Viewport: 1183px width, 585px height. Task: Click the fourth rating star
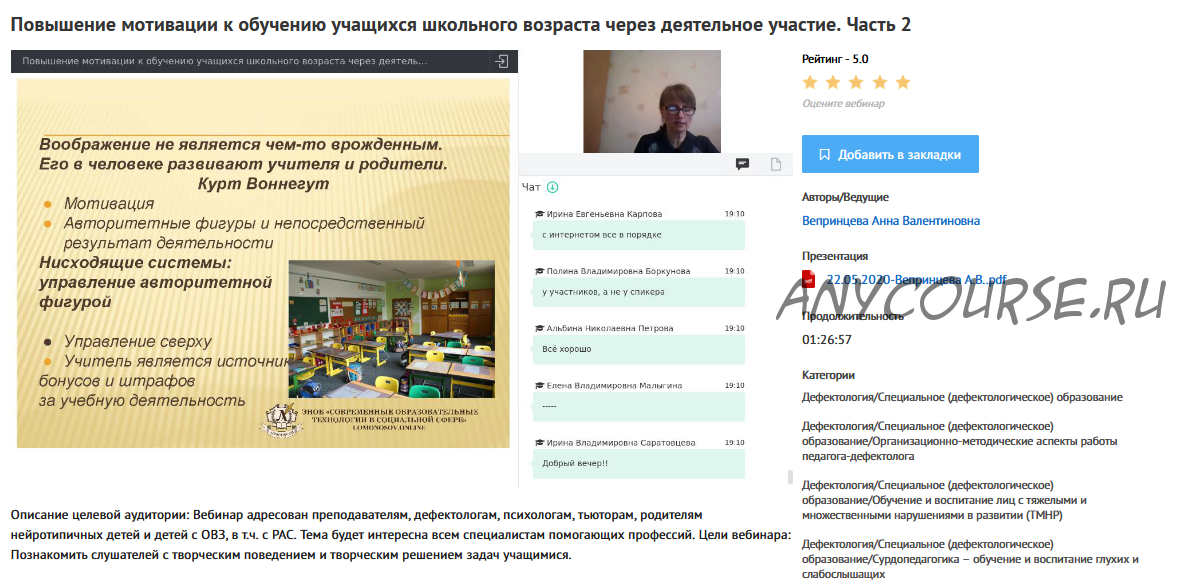click(879, 82)
